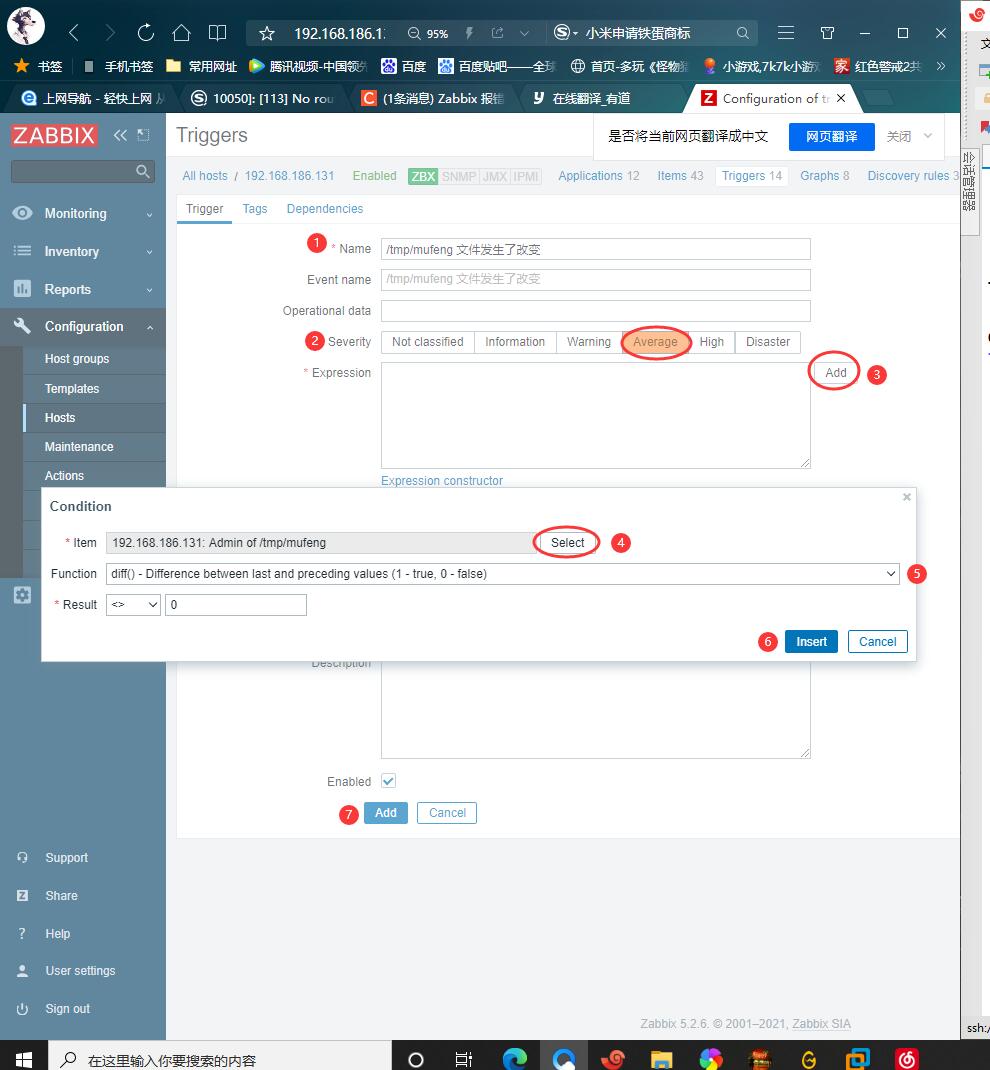Click the browser home icon
This screenshot has height=1070, width=990.
pos(181,32)
